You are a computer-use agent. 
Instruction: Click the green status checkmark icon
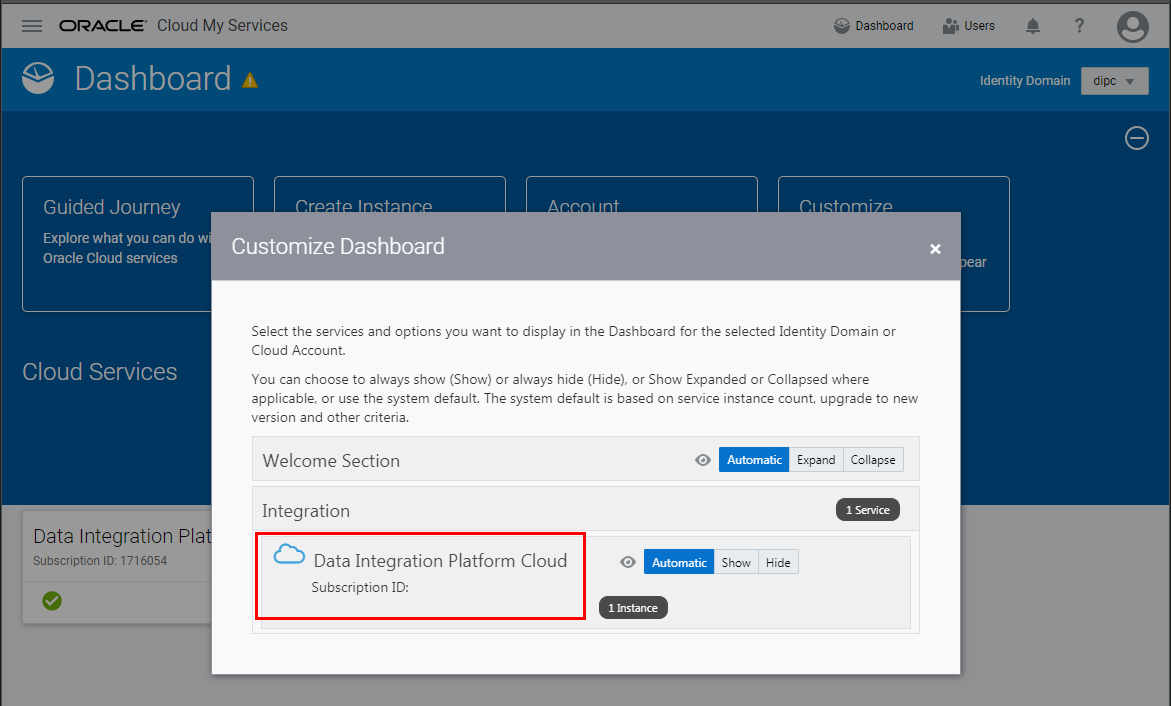coord(52,601)
